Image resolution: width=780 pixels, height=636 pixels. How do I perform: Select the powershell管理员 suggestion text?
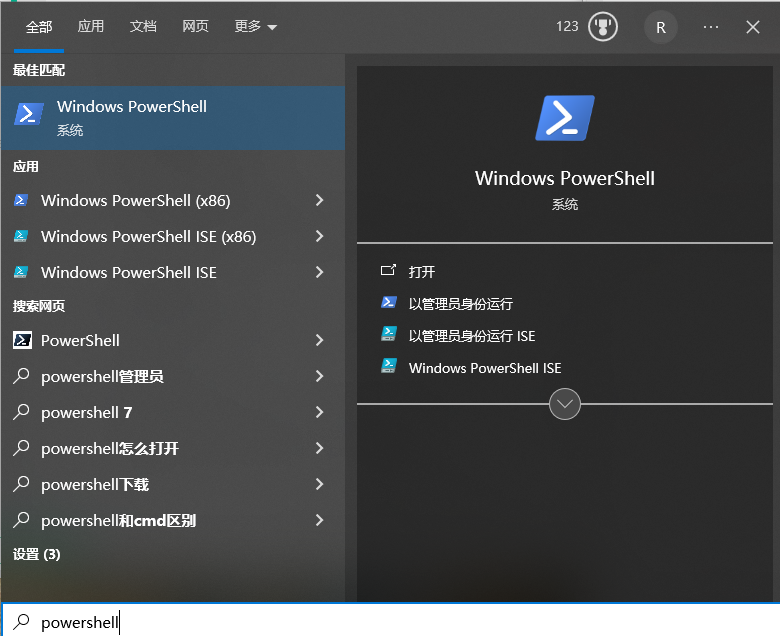click(102, 376)
